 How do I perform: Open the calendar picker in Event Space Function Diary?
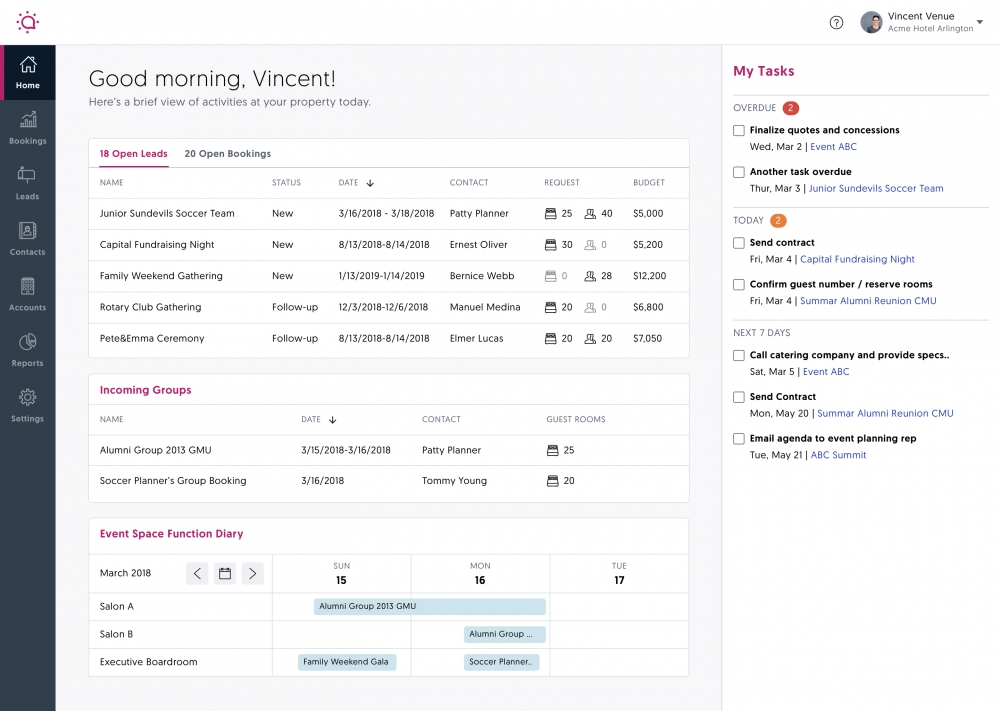pyautogui.click(x=224, y=573)
